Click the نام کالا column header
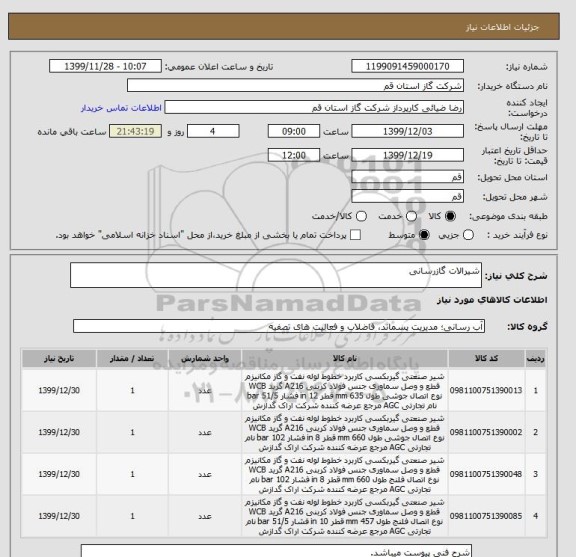Screen dimensions: 576x557 click(x=344, y=358)
